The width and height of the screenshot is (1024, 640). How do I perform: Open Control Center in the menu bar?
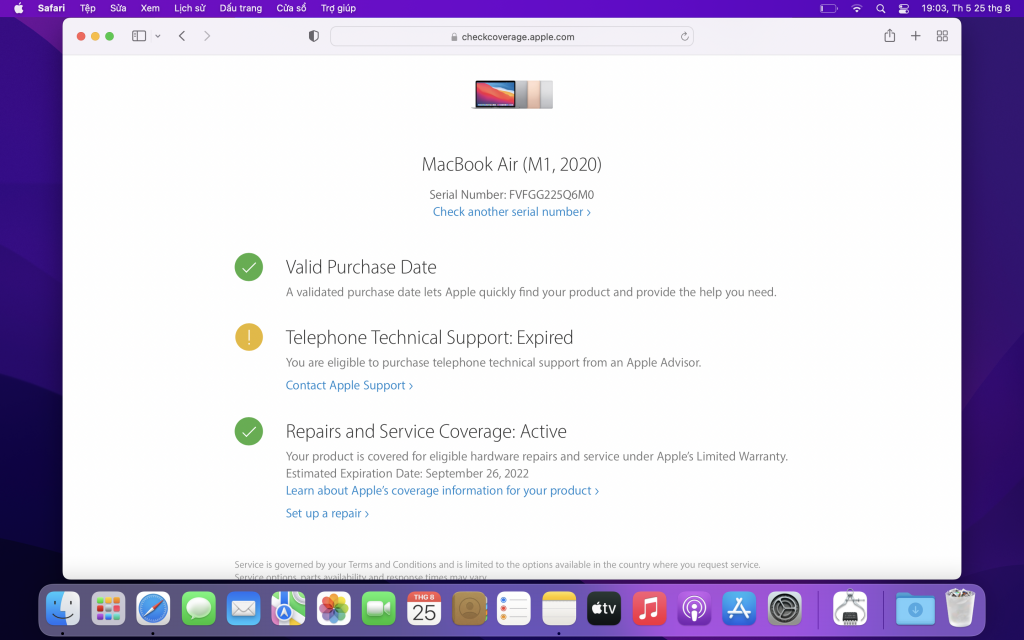[x=904, y=8]
